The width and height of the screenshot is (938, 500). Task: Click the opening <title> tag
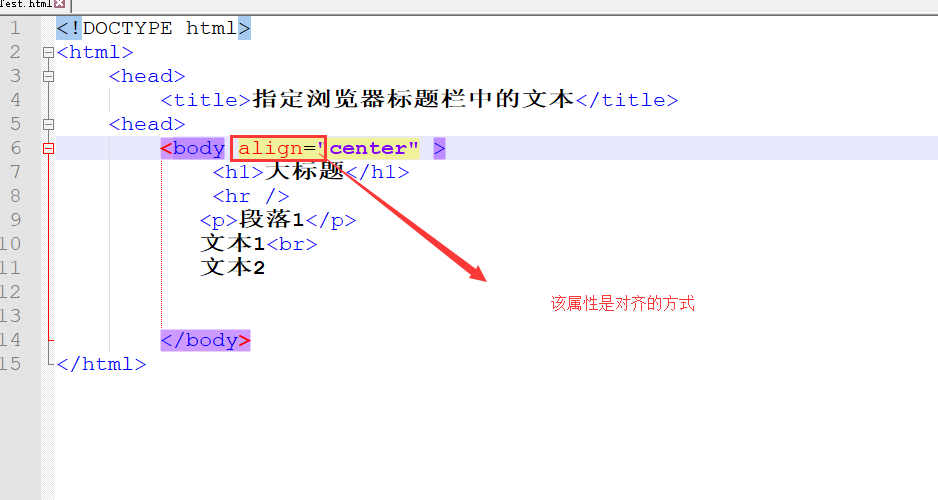click(206, 100)
